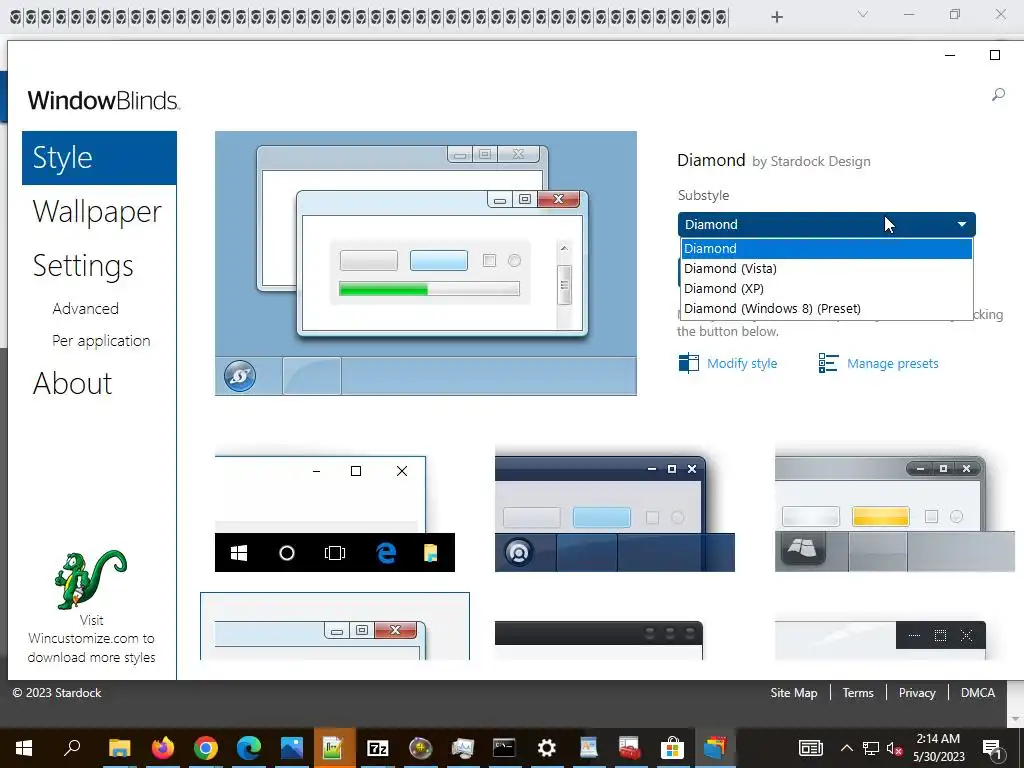Image resolution: width=1024 pixels, height=768 pixels.
Task: Visit Wincustomize.com to download more styles
Action: pos(91,639)
